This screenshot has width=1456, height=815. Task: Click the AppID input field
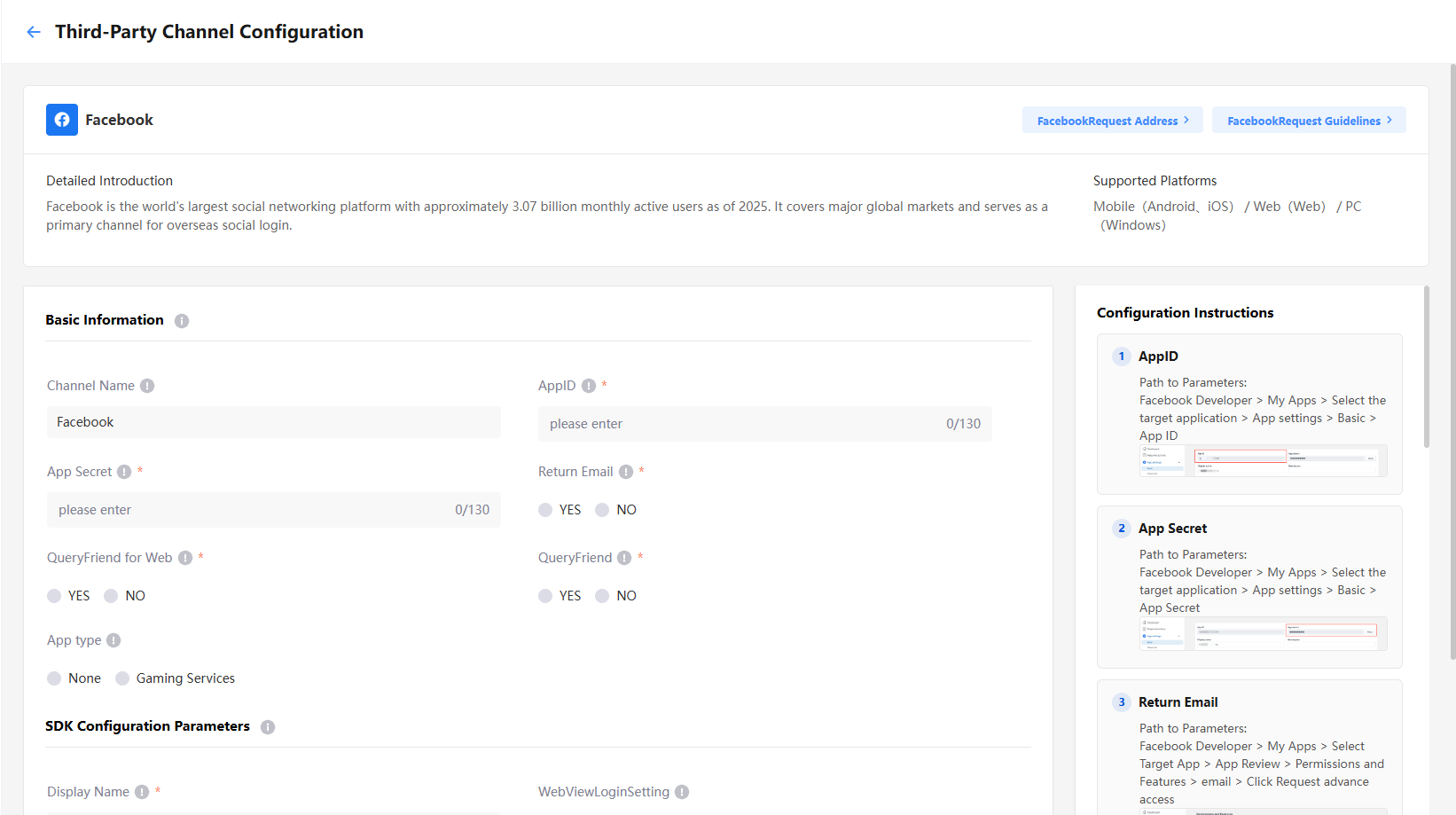pyautogui.click(x=765, y=424)
